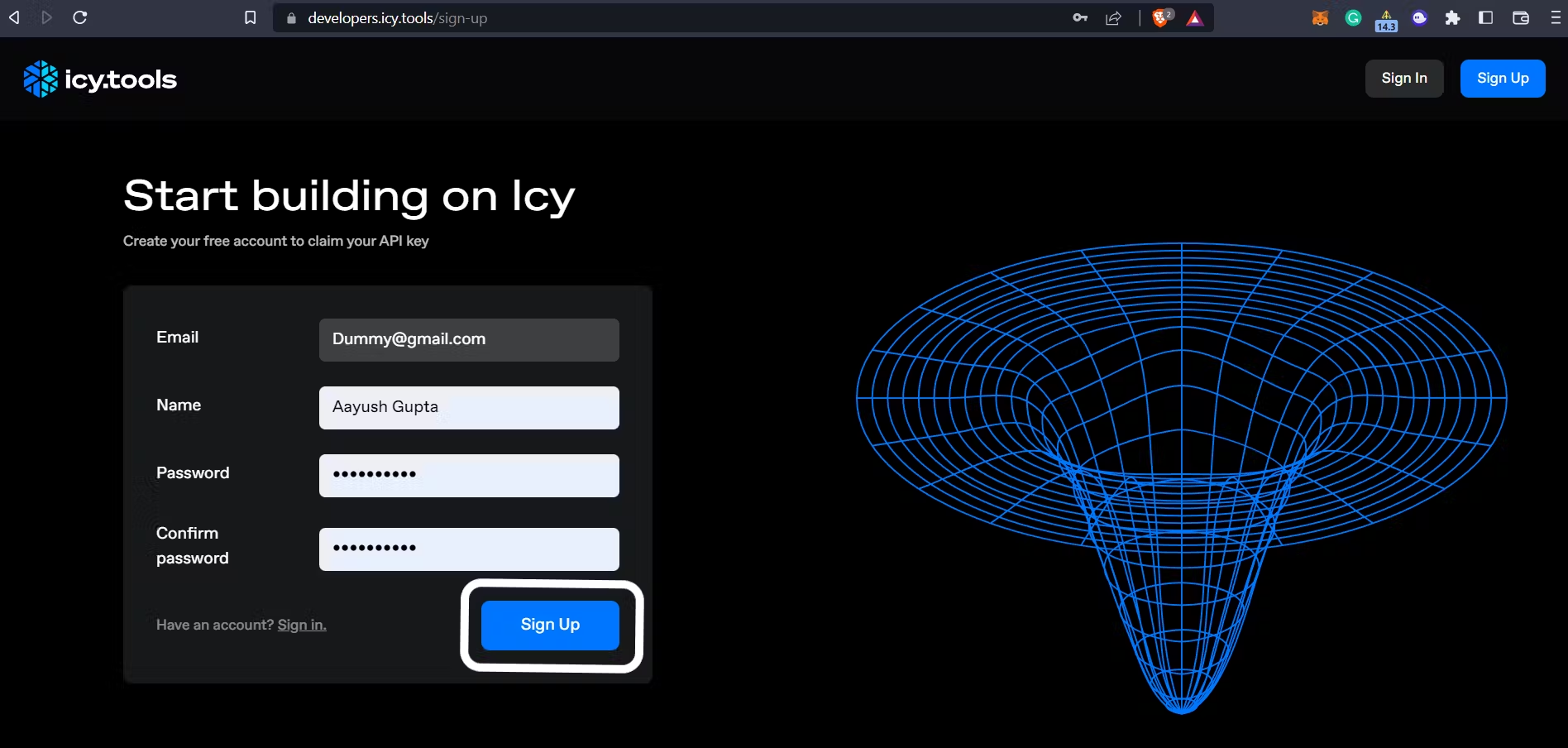1568x748 pixels.
Task: Reload the page with the refresh icon
Action: (x=80, y=17)
